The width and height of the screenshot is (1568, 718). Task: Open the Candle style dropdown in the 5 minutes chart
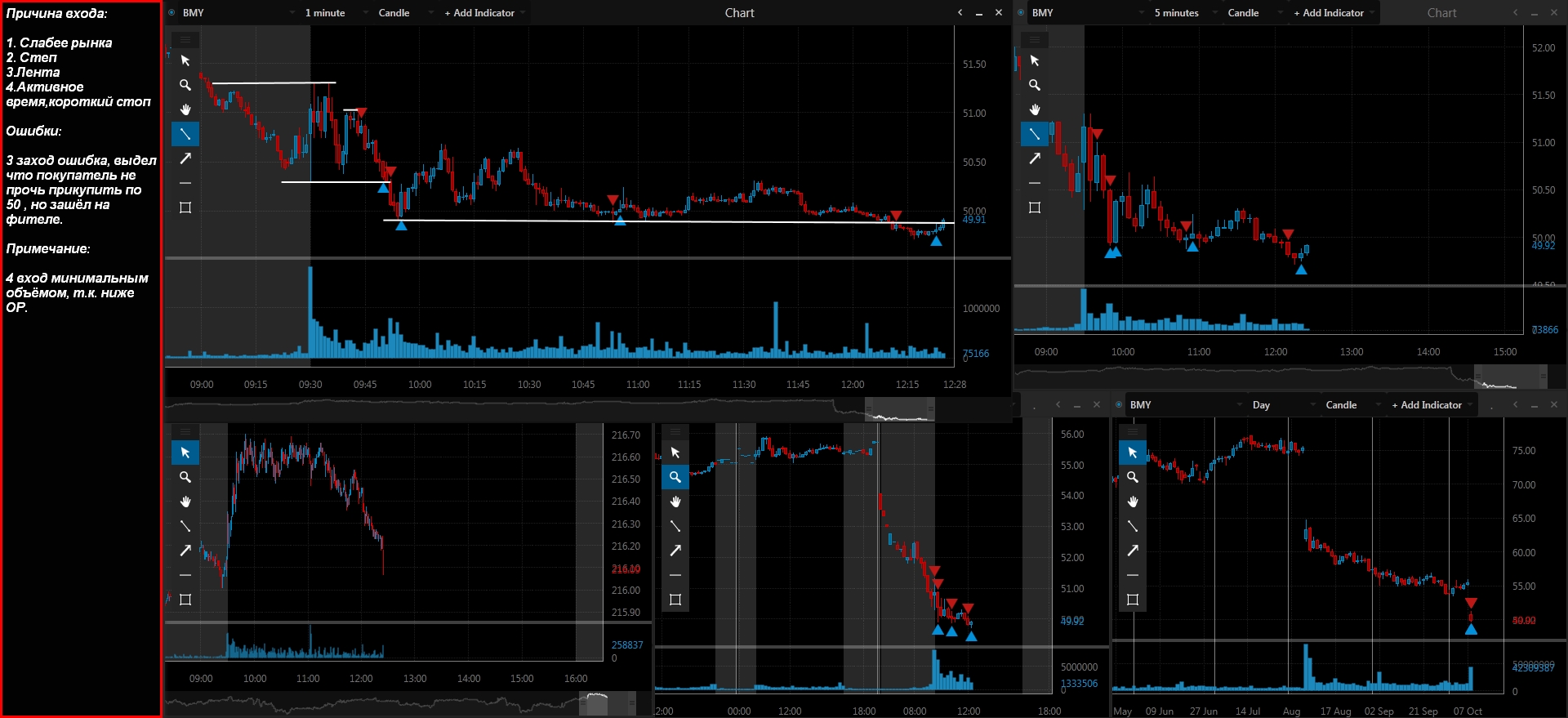1254,13
